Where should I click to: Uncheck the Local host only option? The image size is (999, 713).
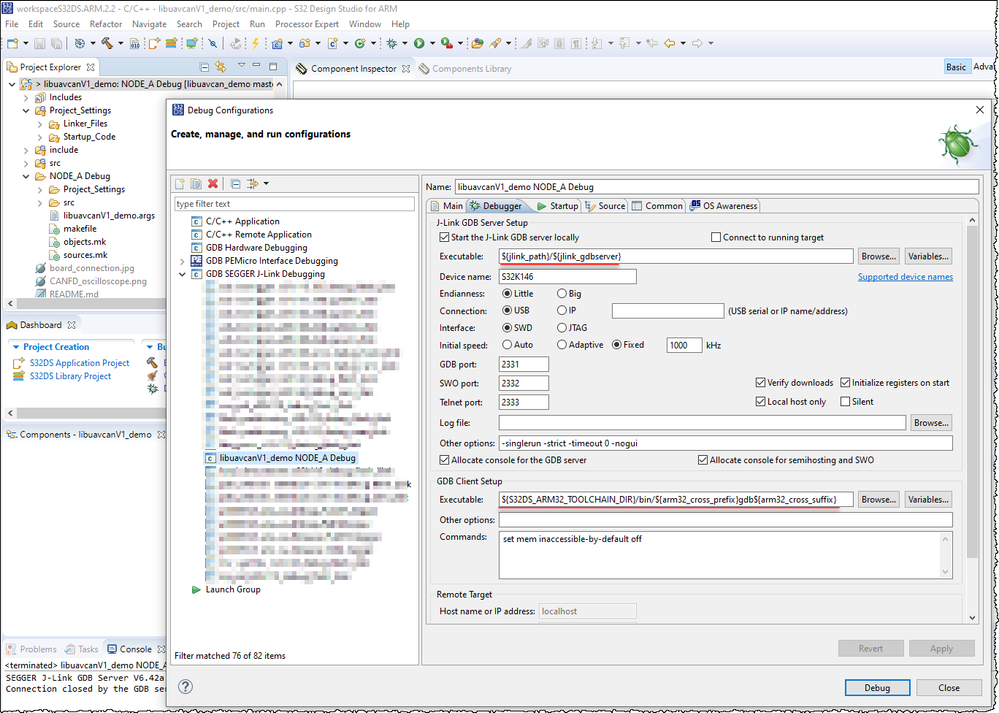(759, 401)
